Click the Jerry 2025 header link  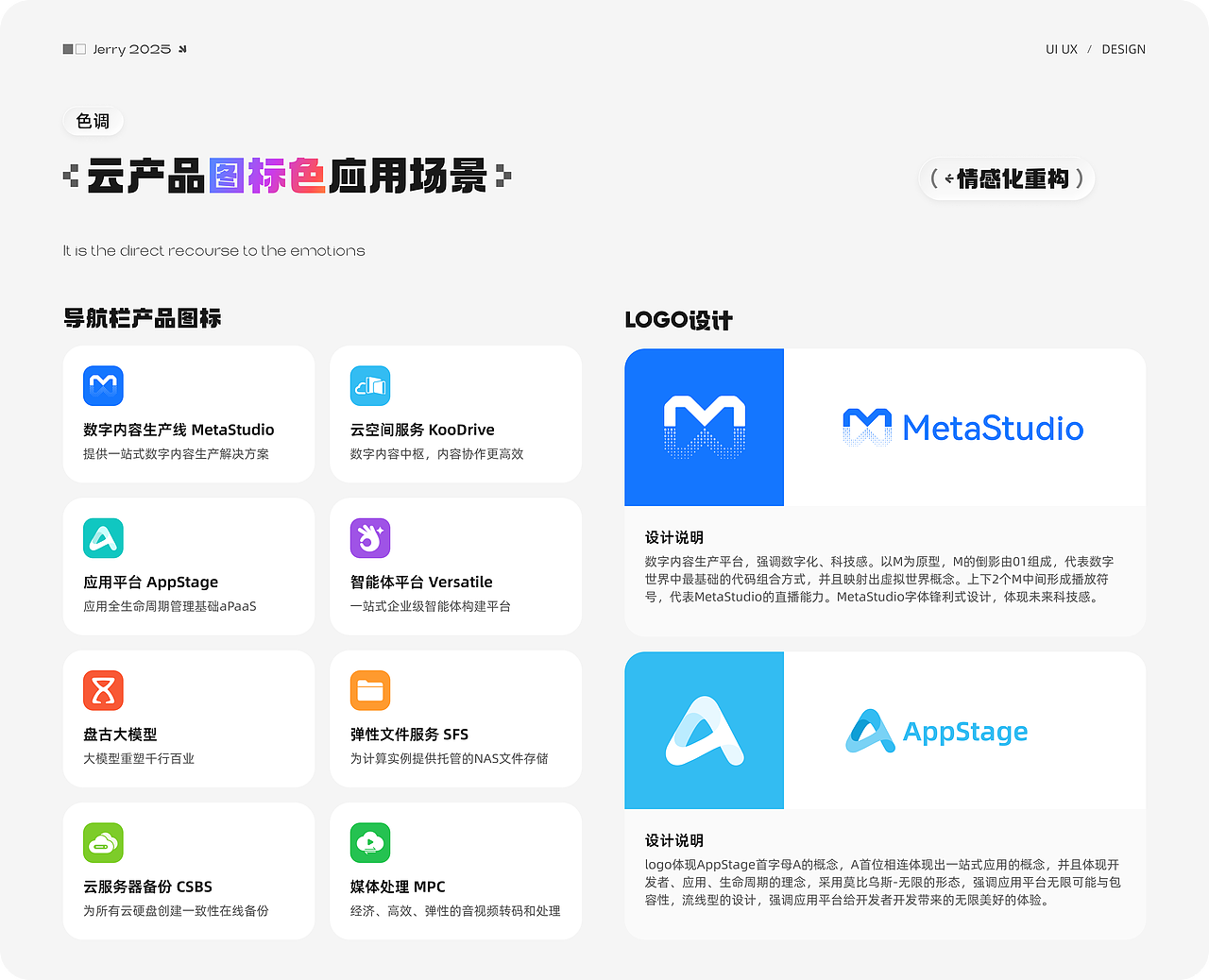tap(131, 48)
